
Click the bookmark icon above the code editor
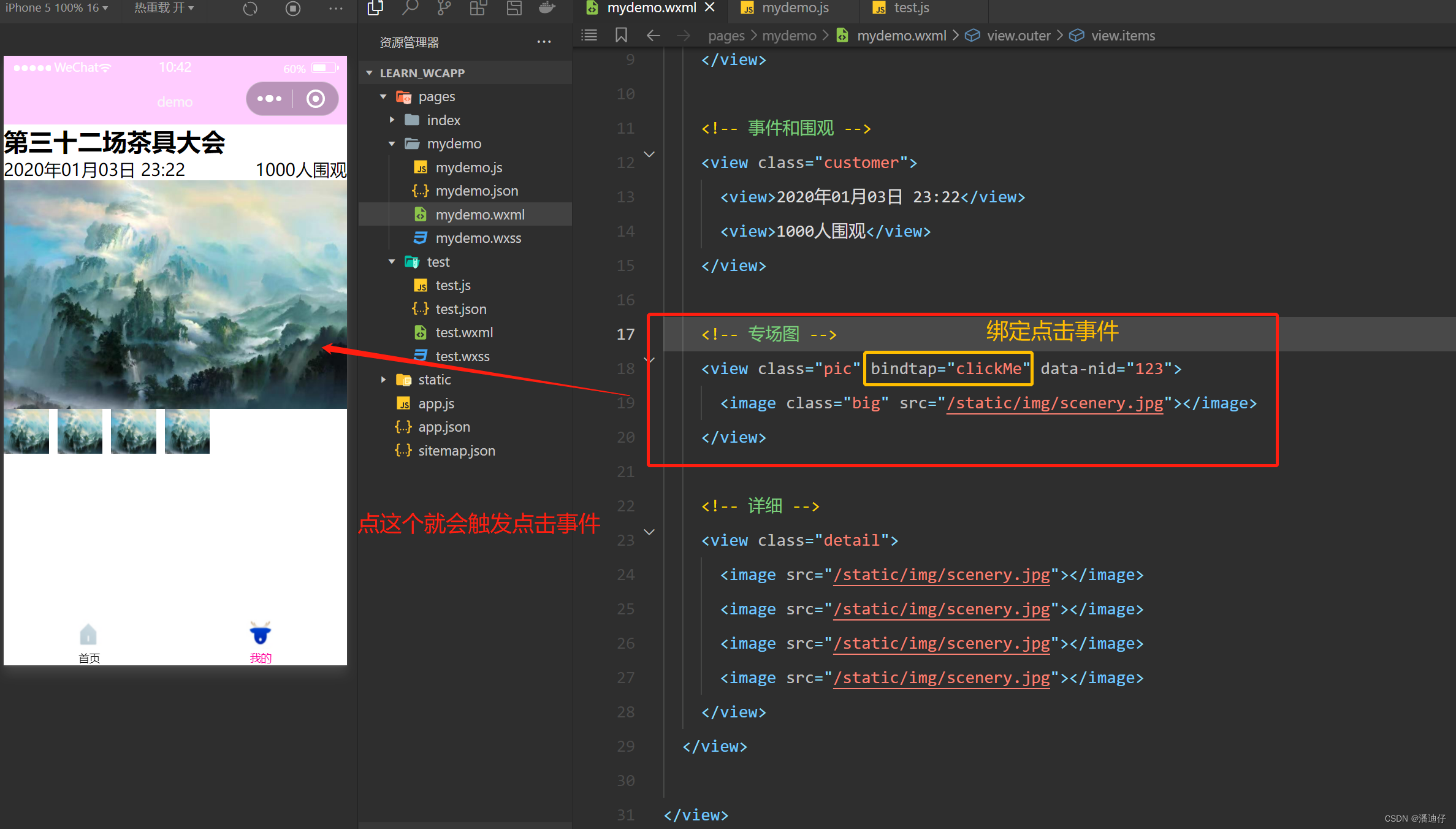(x=621, y=35)
